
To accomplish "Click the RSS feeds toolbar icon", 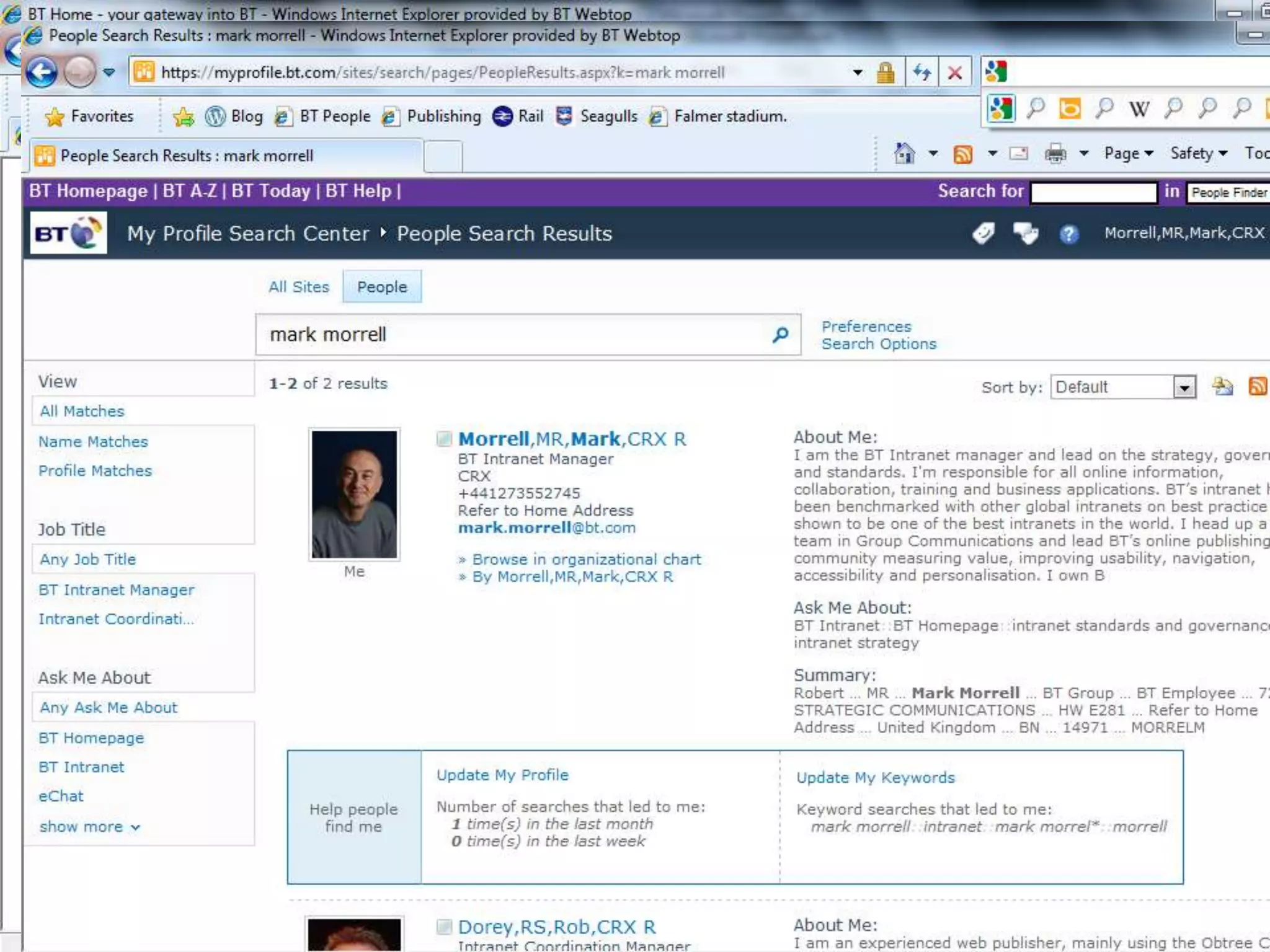I will 962,153.
